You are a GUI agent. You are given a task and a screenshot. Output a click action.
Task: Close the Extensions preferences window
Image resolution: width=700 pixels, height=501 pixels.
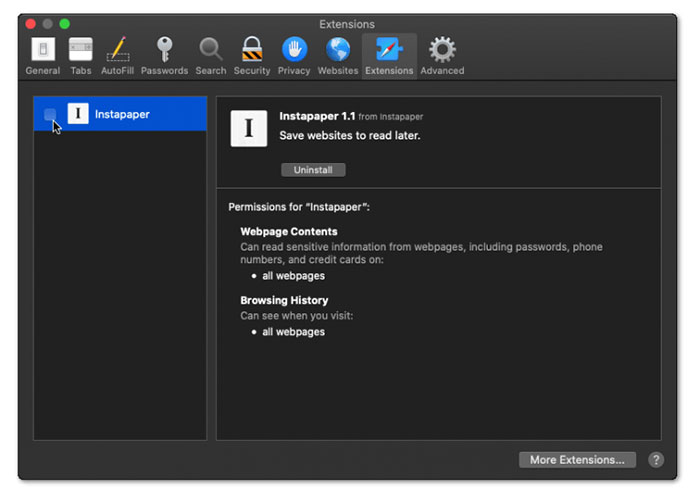[x=31, y=23]
